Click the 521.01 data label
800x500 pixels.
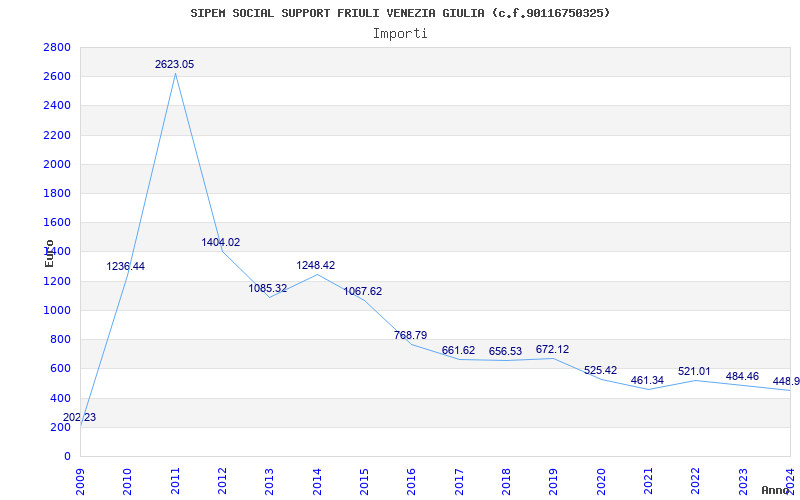pos(694,371)
